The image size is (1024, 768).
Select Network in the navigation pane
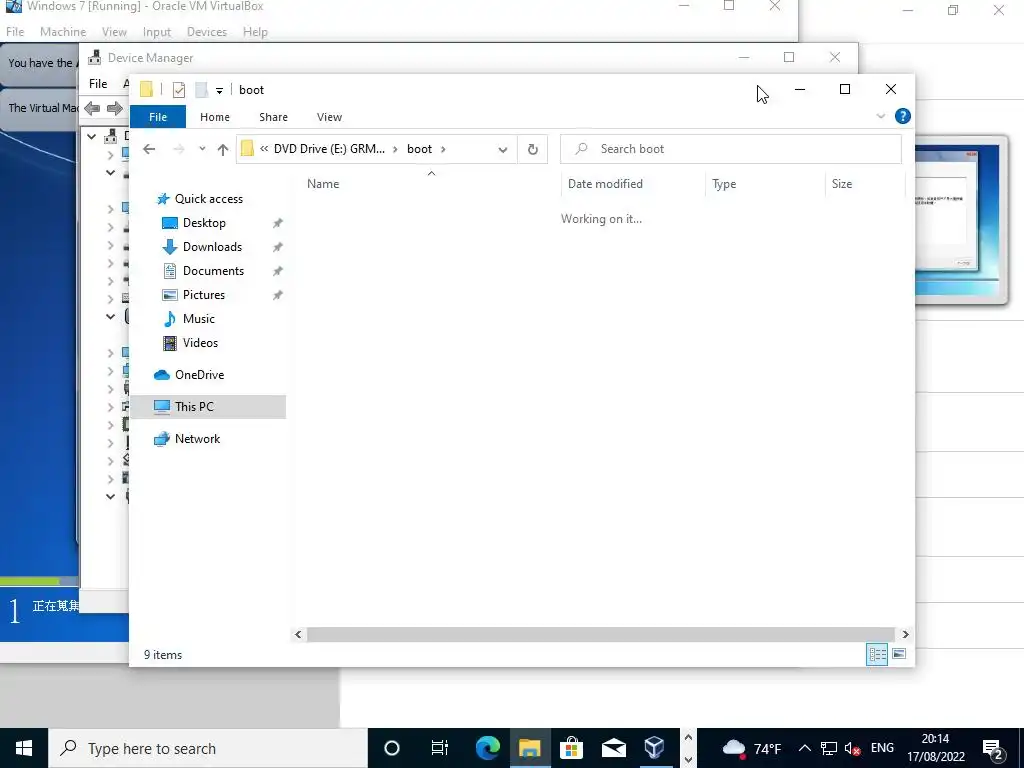tap(197, 439)
